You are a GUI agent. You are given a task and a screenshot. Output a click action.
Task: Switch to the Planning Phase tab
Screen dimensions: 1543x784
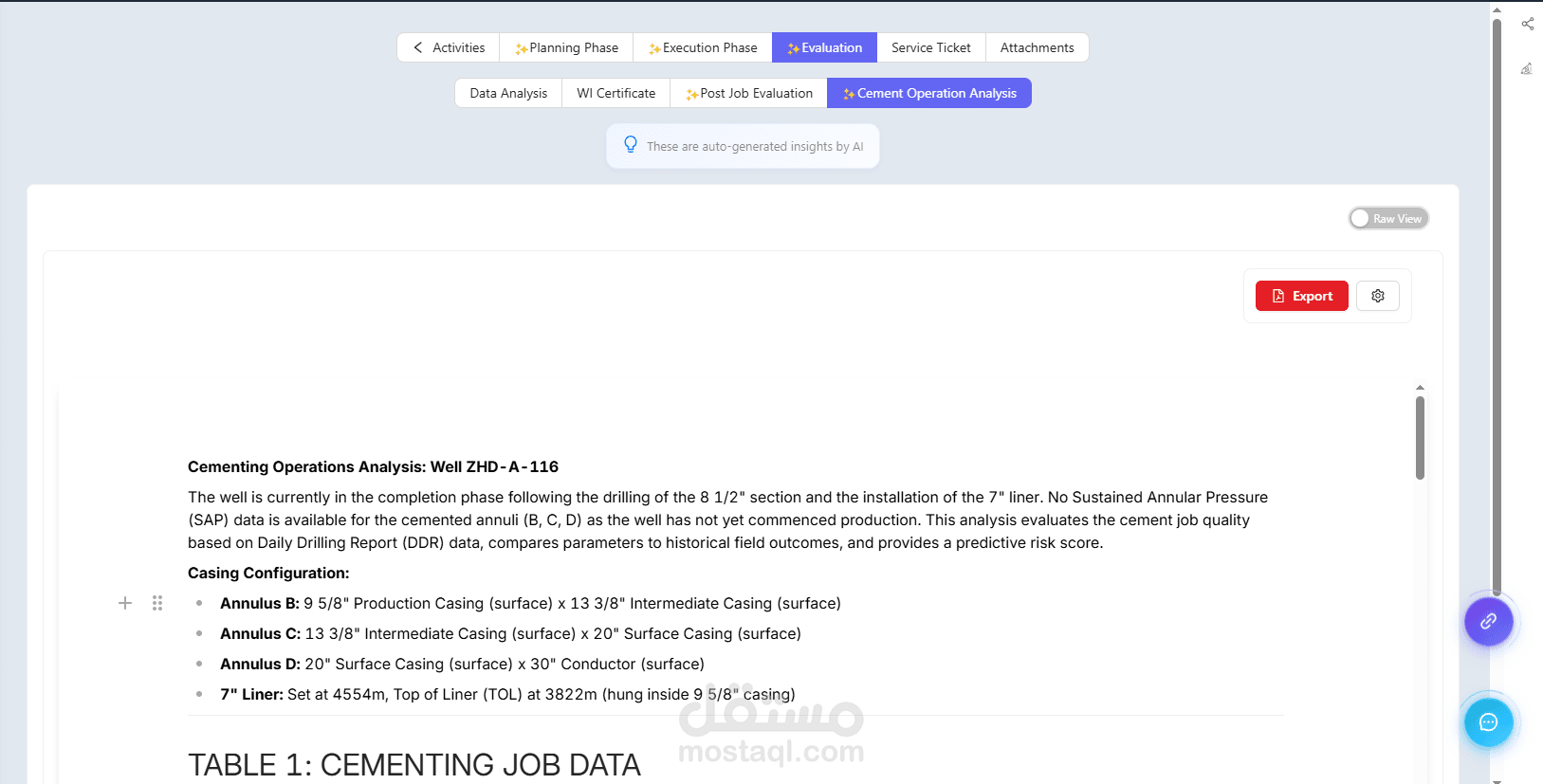tap(566, 47)
